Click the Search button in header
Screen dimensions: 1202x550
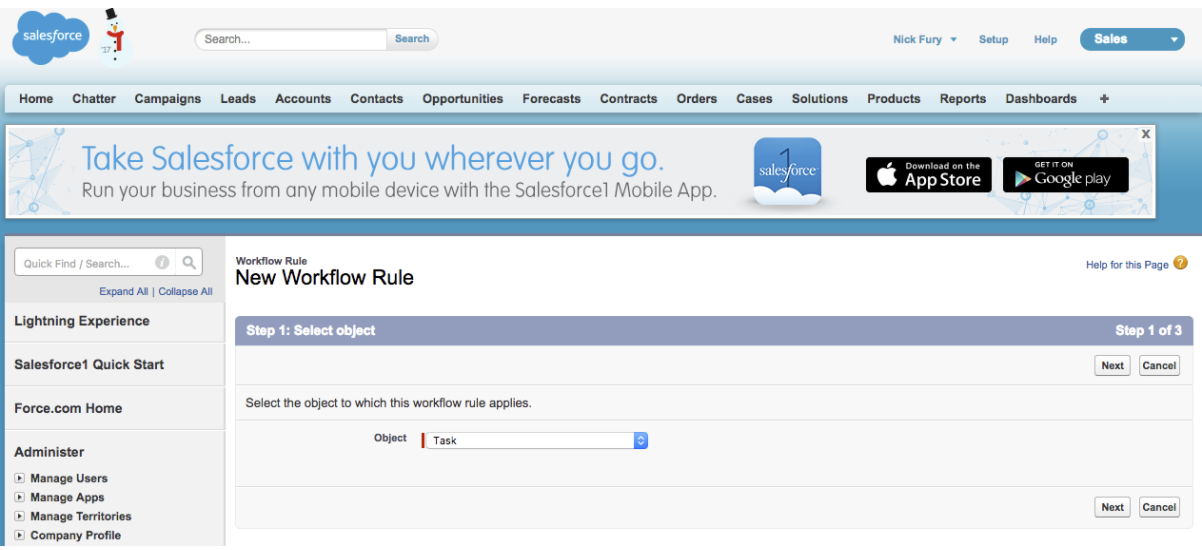(412, 39)
